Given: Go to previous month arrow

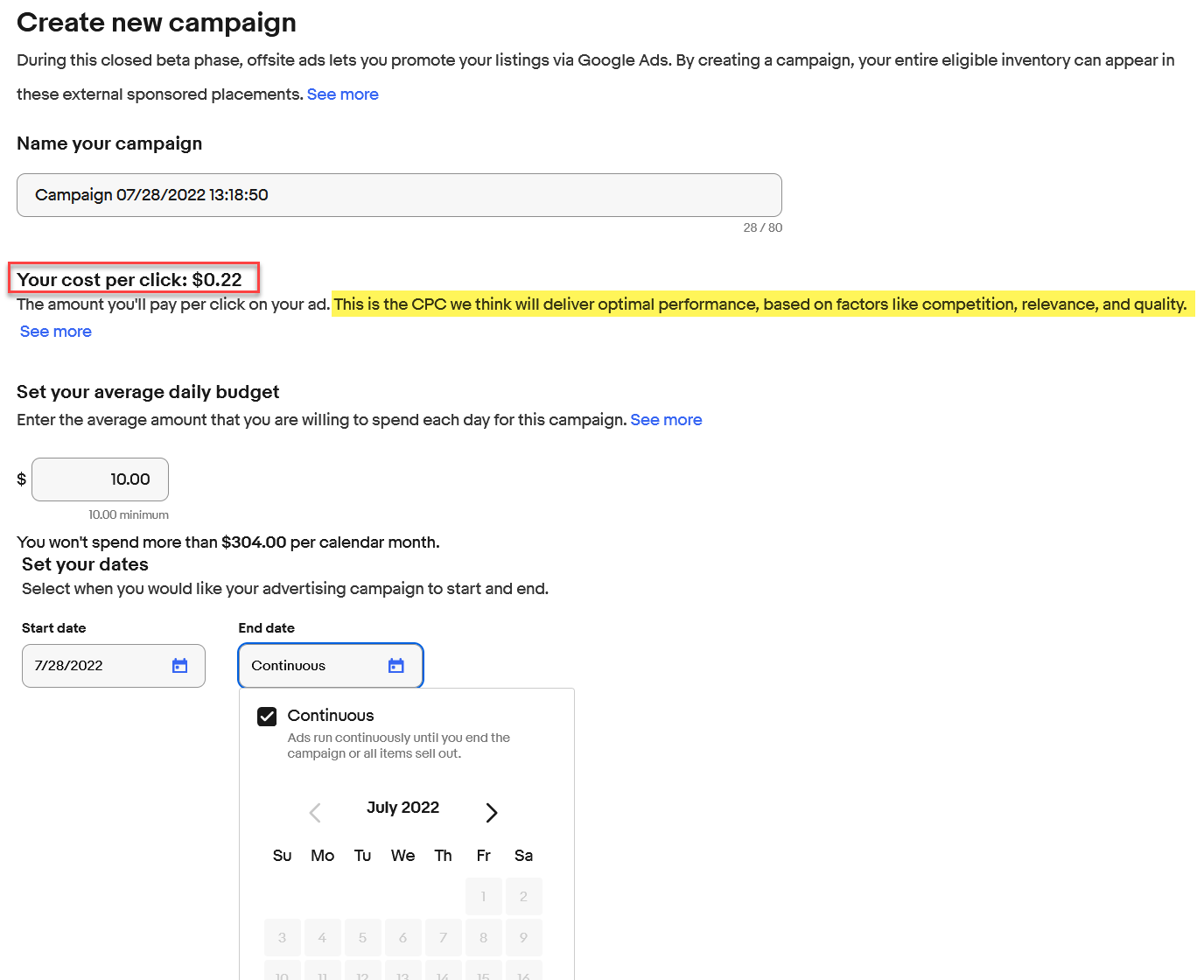Looking at the screenshot, I should click(315, 813).
